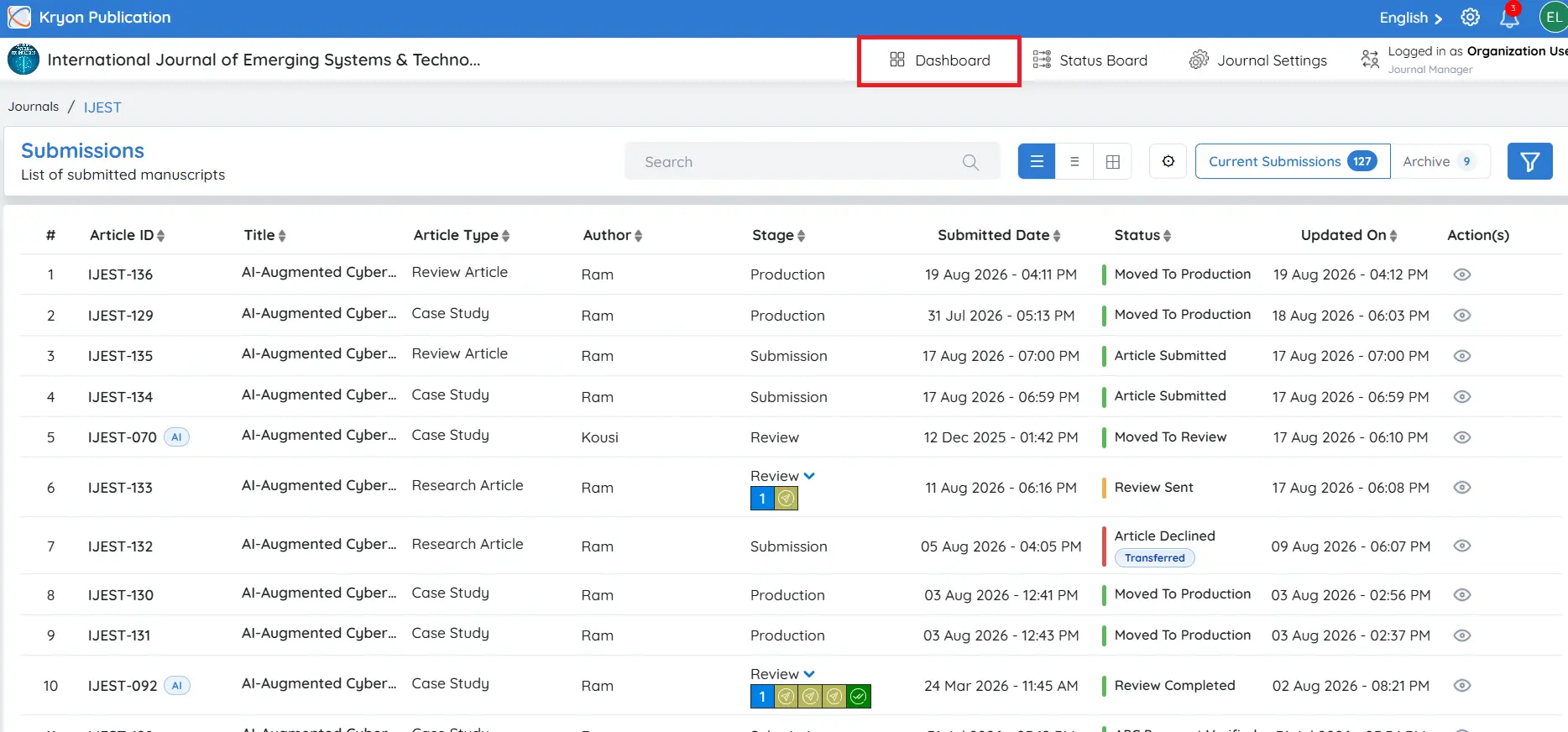Click the AI badge on IJEST-070
This screenshot has width=1568, height=732.
[176, 437]
